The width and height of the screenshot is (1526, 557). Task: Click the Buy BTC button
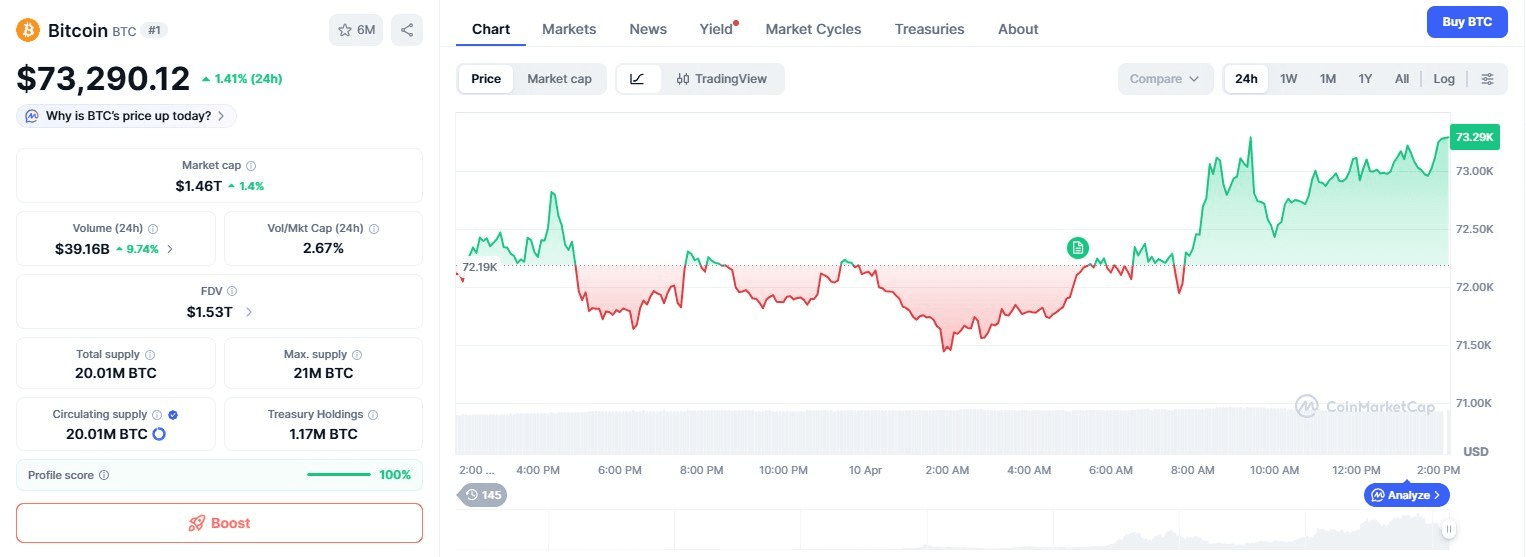point(1467,22)
